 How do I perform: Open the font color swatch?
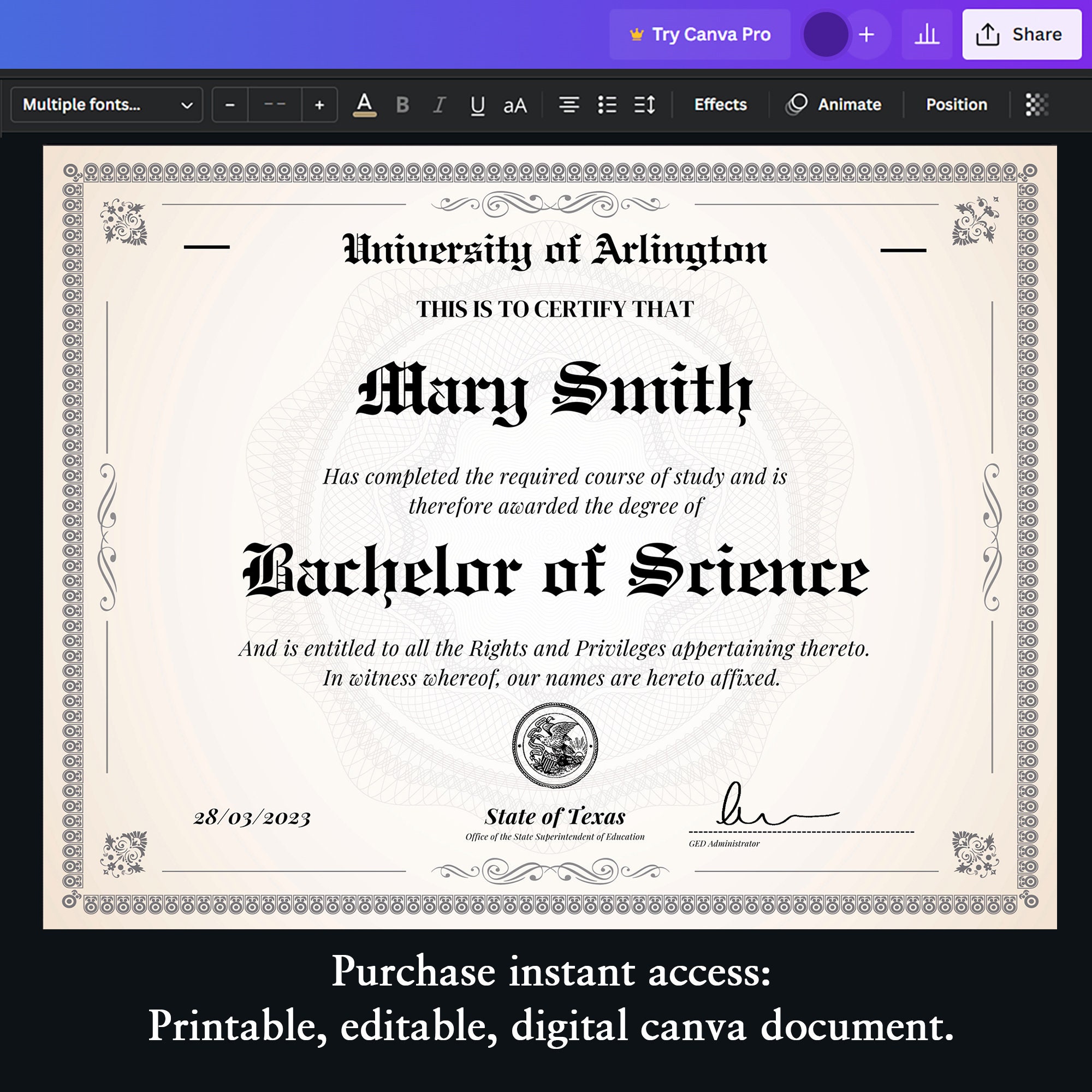click(365, 105)
